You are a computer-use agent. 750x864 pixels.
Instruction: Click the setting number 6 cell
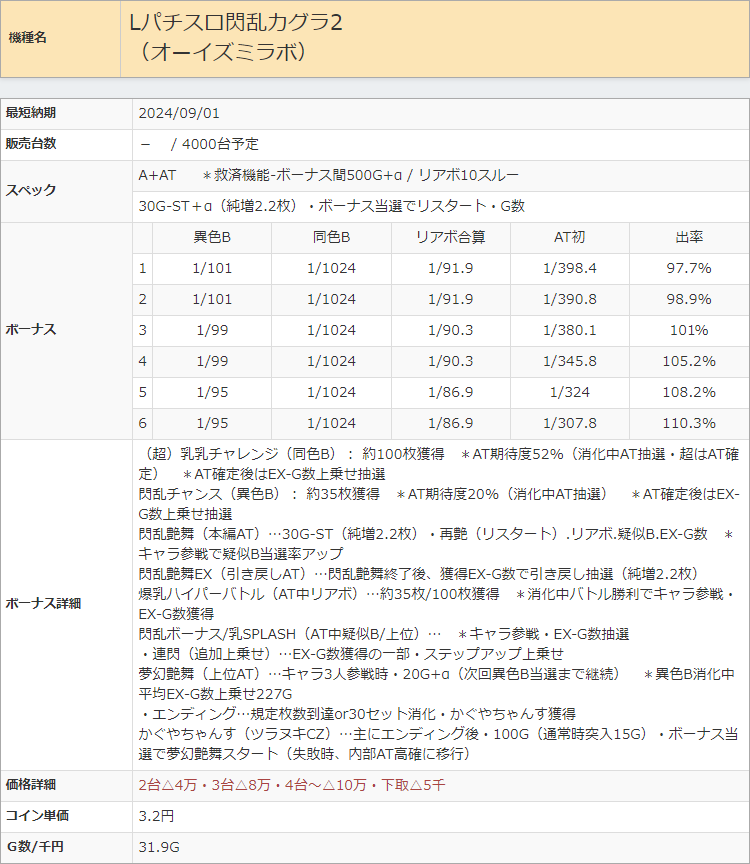point(143,423)
